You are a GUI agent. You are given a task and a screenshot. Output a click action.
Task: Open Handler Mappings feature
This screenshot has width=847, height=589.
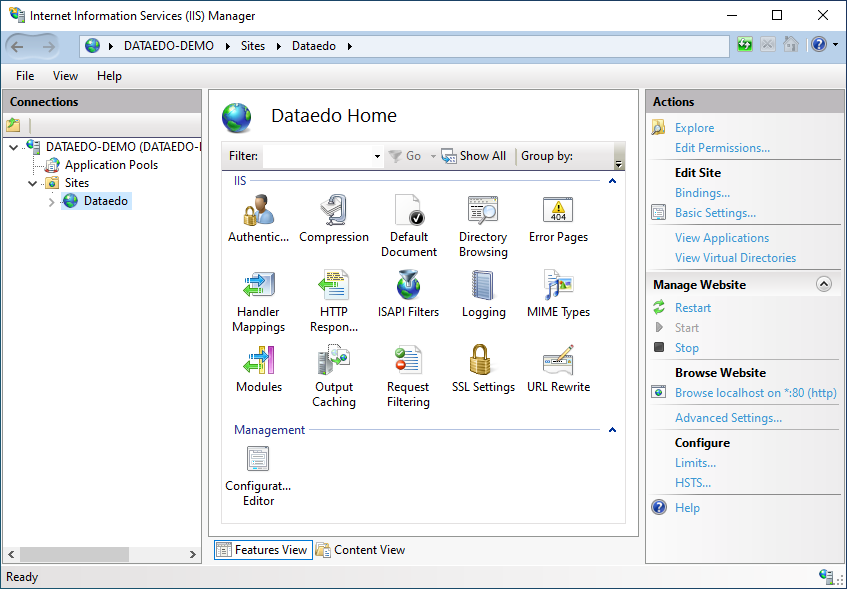coord(258,286)
